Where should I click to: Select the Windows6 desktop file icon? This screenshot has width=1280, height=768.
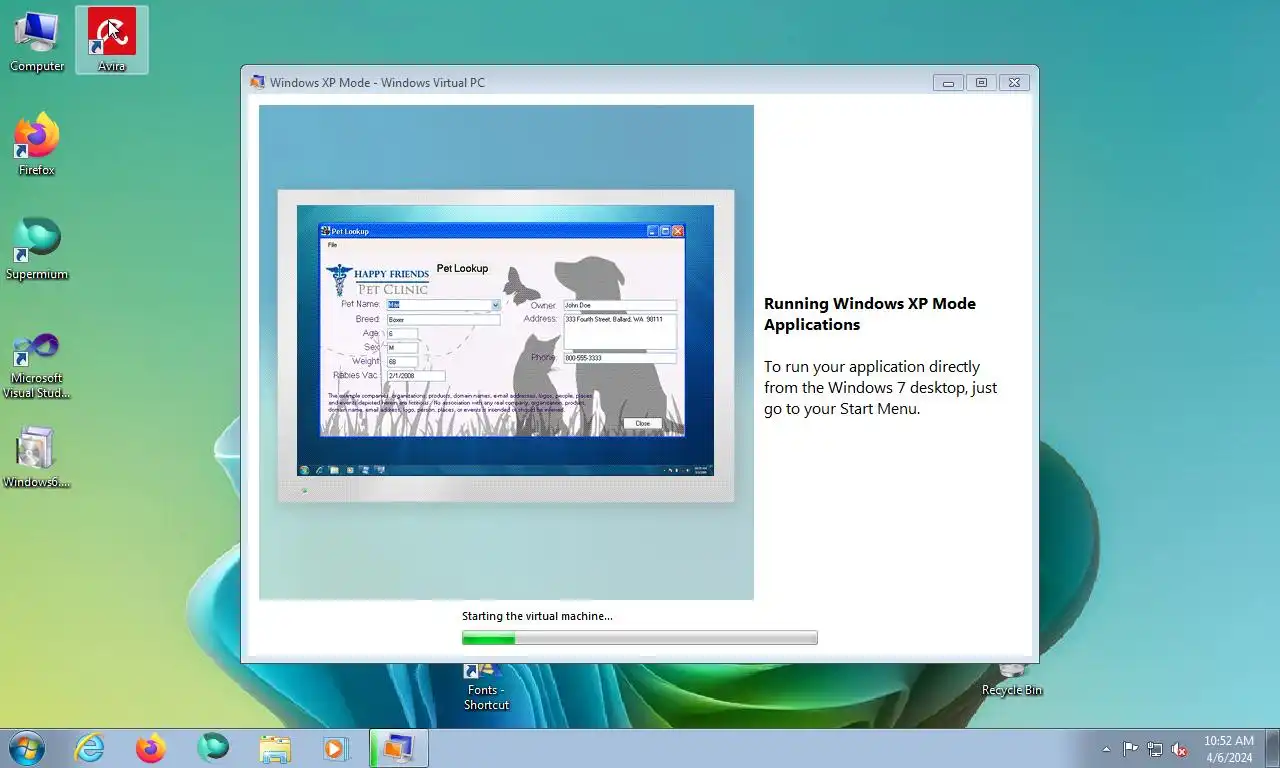(37, 458)
